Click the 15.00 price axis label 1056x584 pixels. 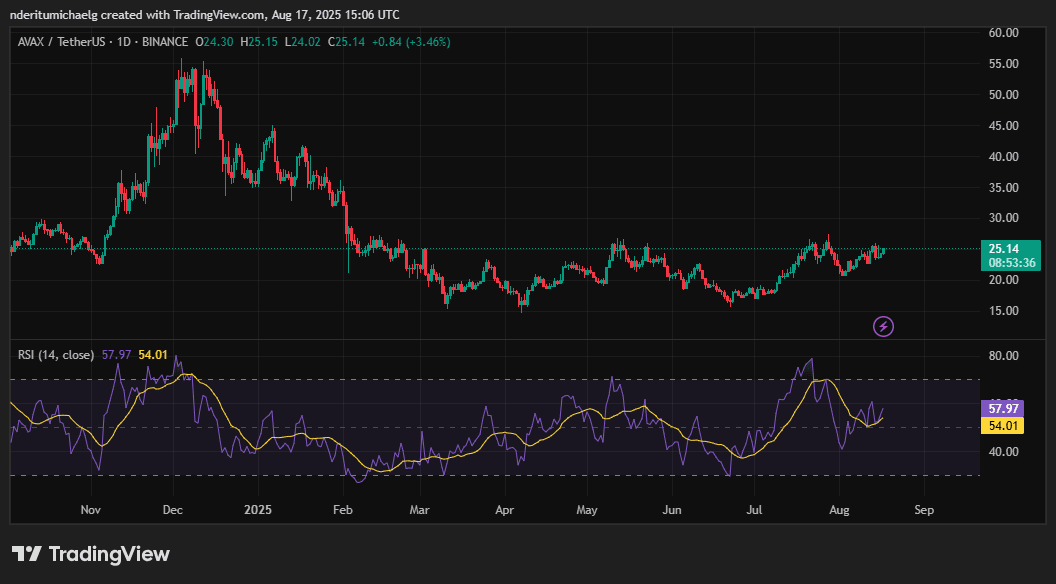pyautogui.click(x=1003, y=311)
